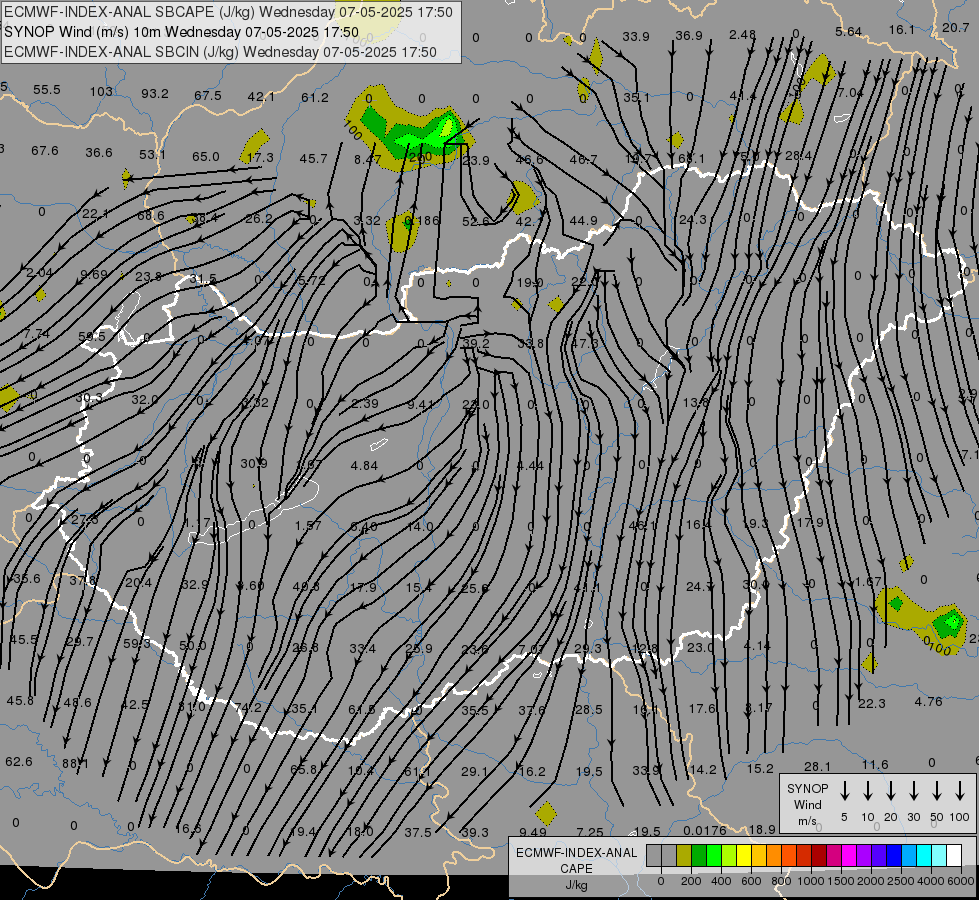
Task: Click the SYNOP Wind m/s legend label
Action: click(x=807, y=804)
